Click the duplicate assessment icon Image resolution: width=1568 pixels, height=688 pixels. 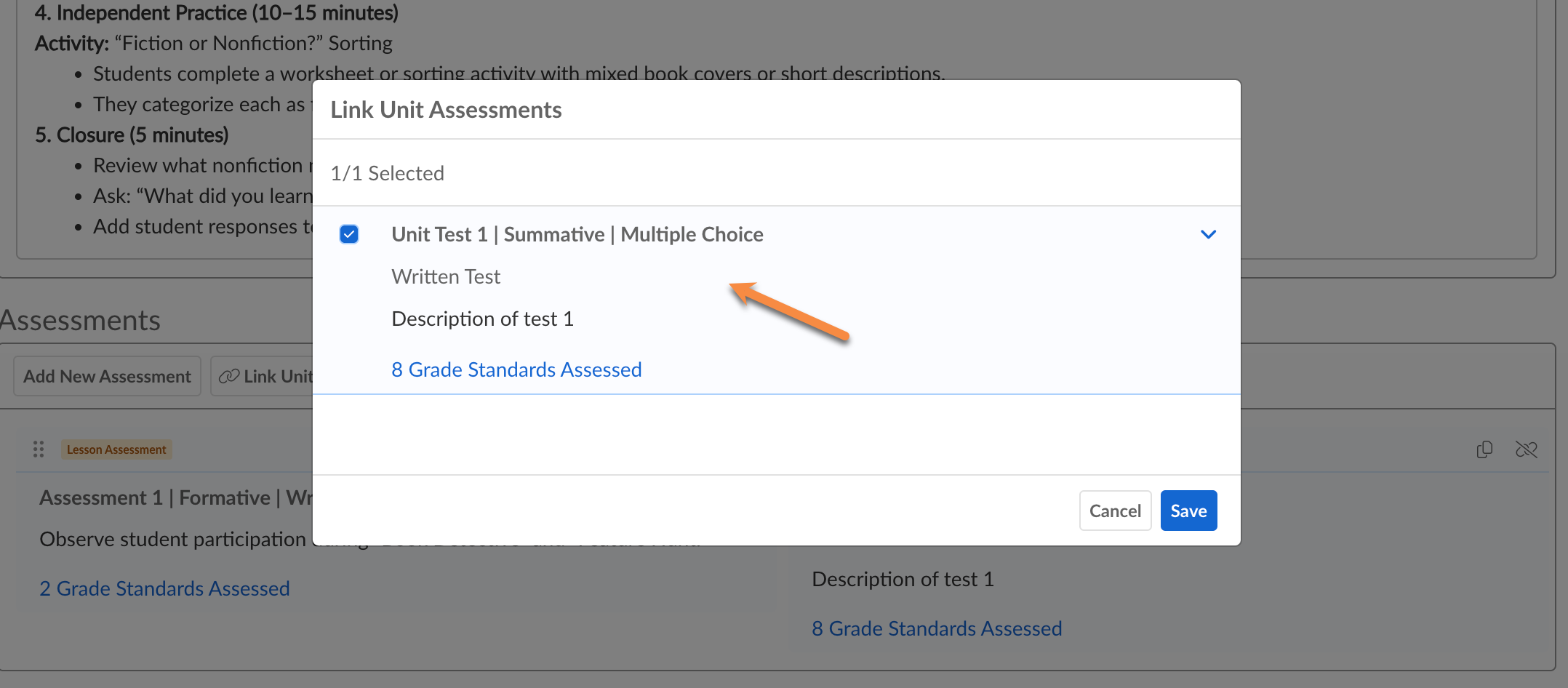[1484, 449]
